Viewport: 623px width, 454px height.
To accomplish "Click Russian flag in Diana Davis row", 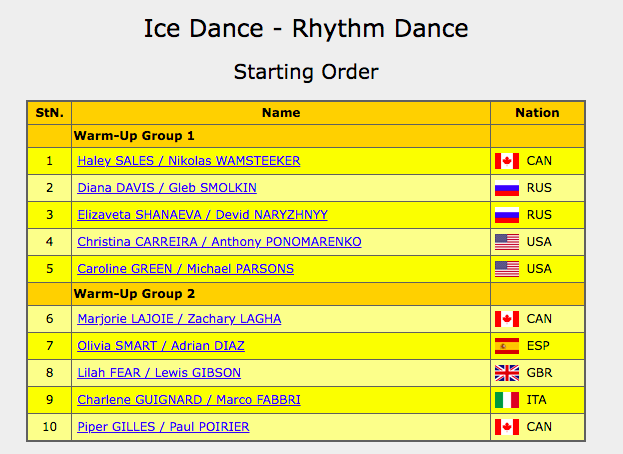I will [507, 188].
